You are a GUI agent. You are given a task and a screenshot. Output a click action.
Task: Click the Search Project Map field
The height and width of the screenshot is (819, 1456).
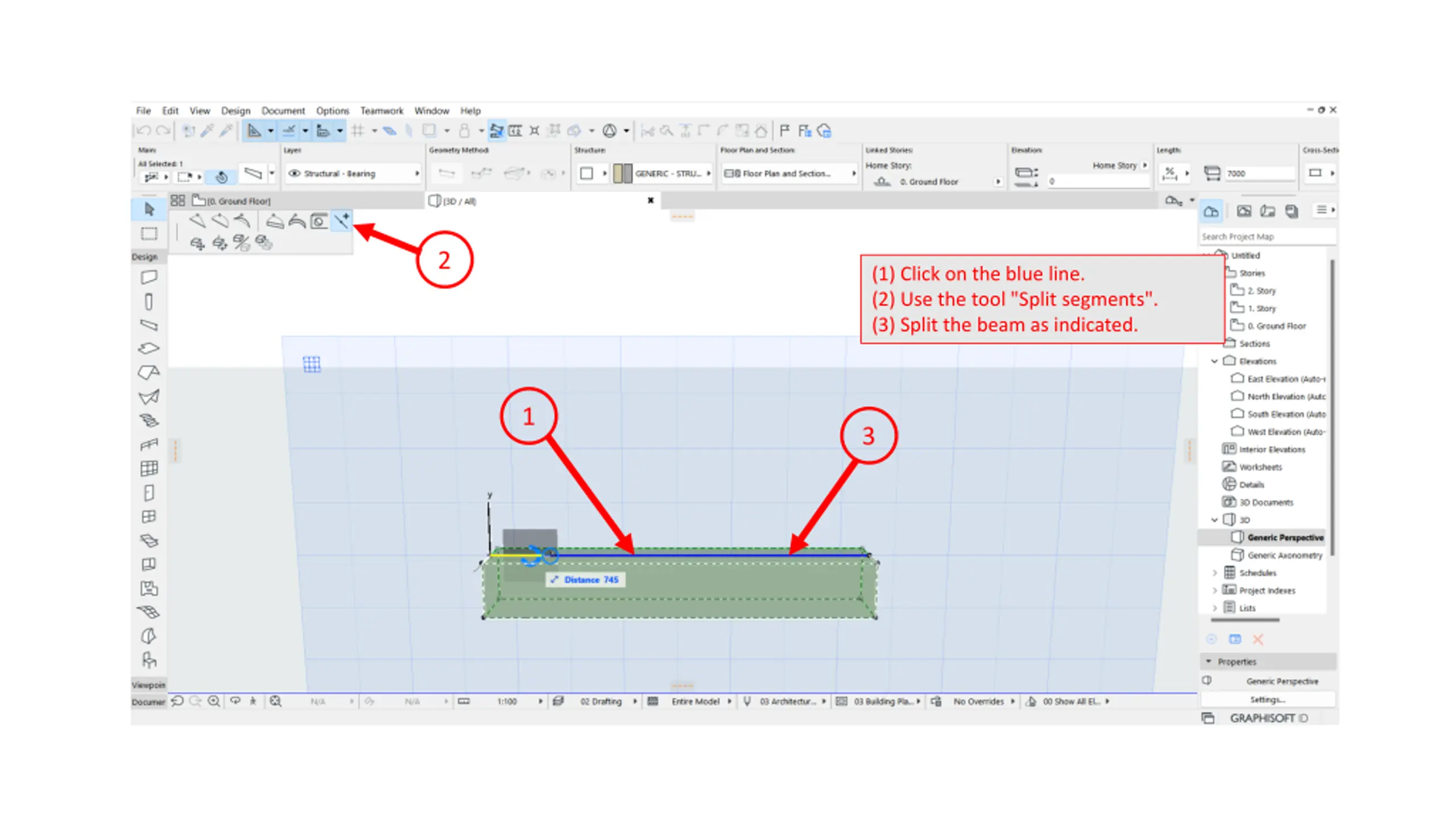tap(1267, 237)
